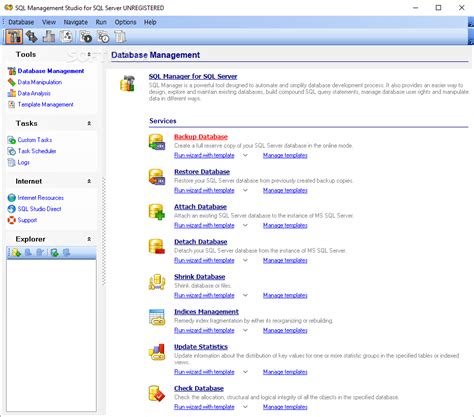Click the first Explorer toolbar icon
This screenshot has width=474, height=417.
tap(16, 253)
